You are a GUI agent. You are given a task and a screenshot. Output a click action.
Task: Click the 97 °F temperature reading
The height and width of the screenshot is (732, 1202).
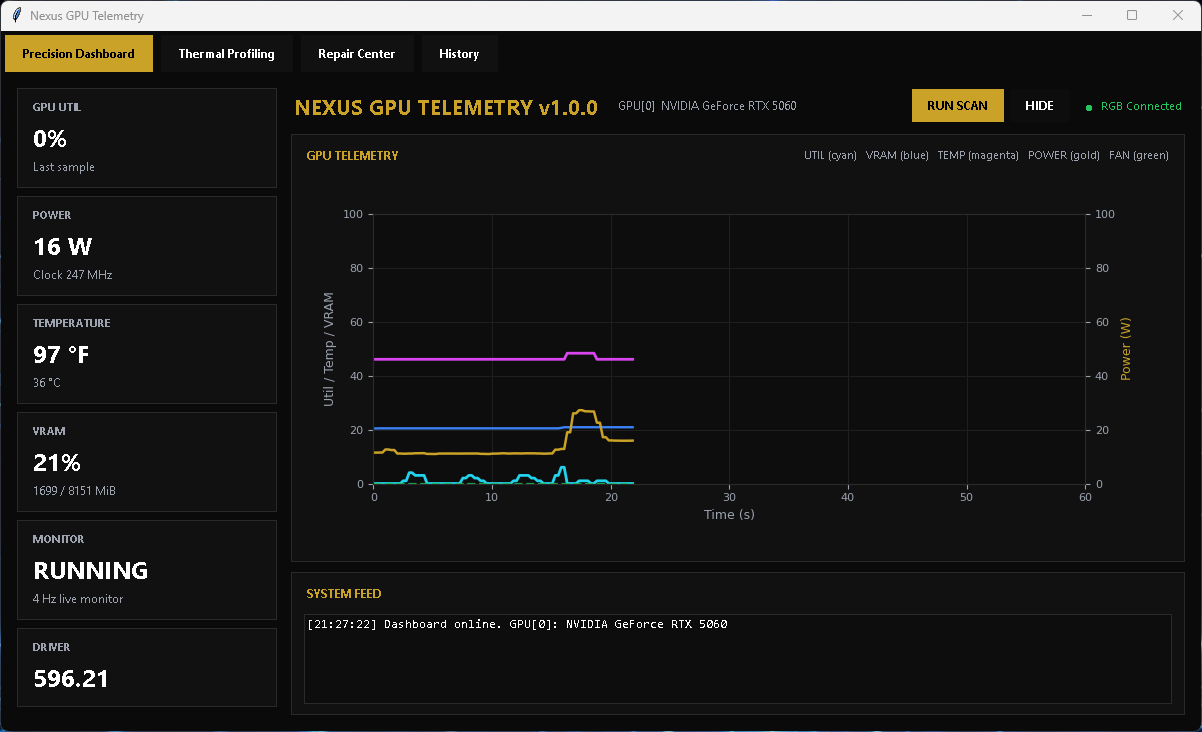[x=62, y=355]
